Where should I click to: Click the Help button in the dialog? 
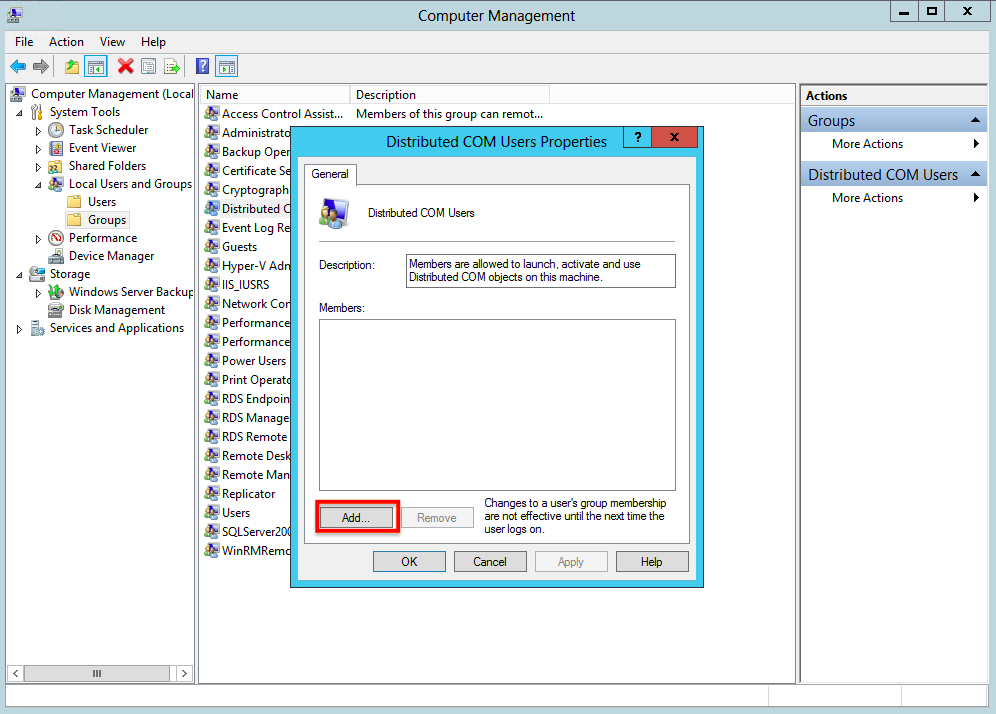pos(652,562)
